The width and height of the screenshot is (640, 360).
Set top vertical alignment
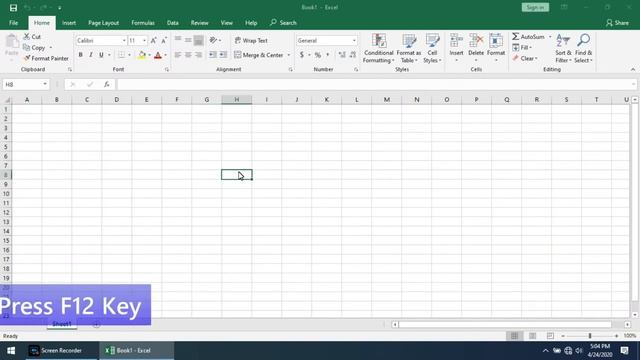(x=178, y=40)
